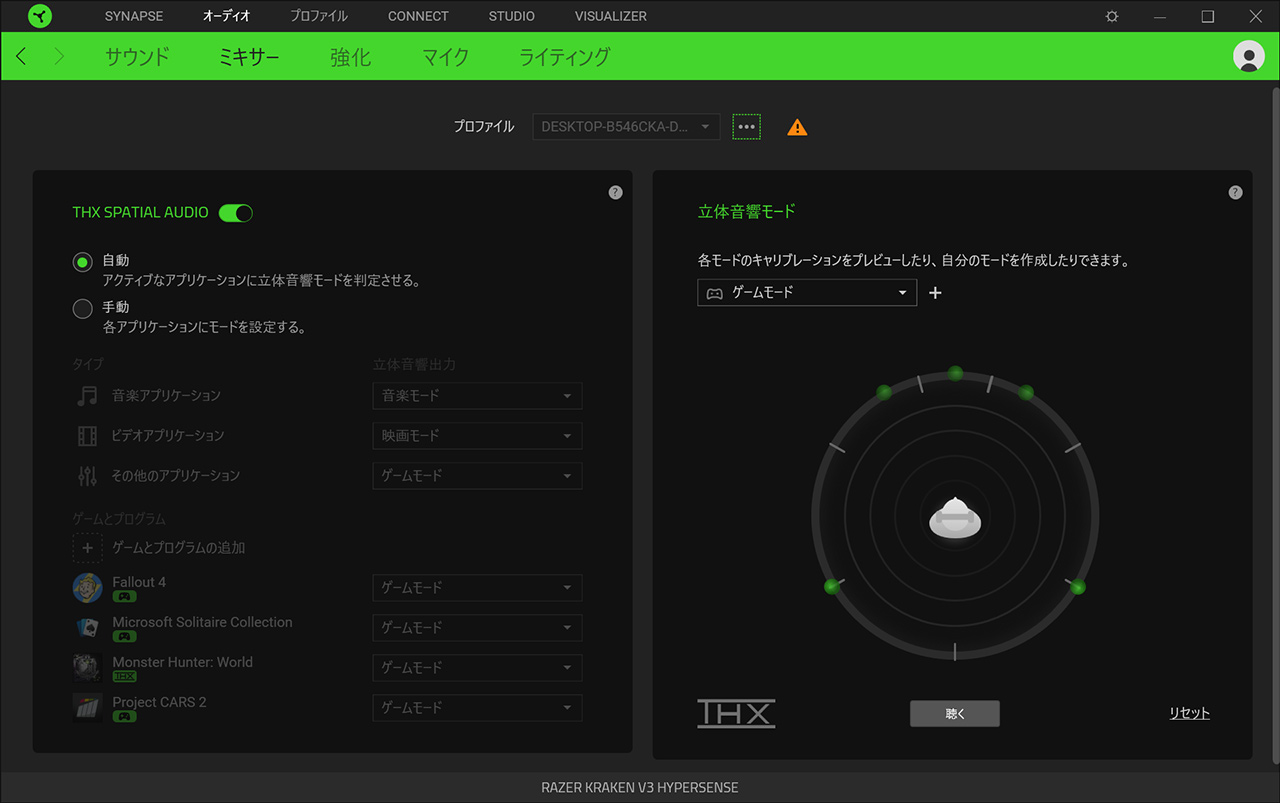The height and width of the screenshot is (803, 1280).
Task: Click the add games and programs plus icon
Action: click(x=87, y=548)
